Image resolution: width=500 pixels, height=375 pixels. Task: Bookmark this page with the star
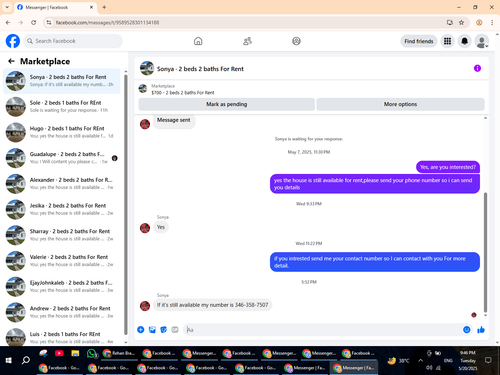461,22
